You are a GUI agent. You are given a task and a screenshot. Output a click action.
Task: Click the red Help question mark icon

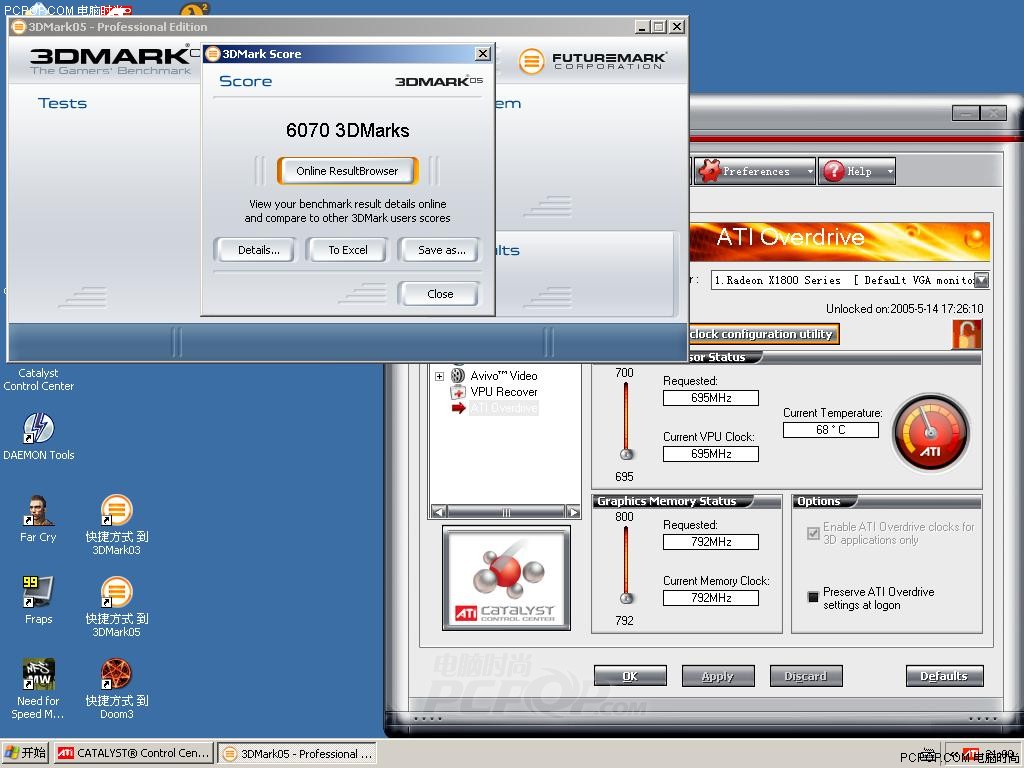[x=834, y=171]
